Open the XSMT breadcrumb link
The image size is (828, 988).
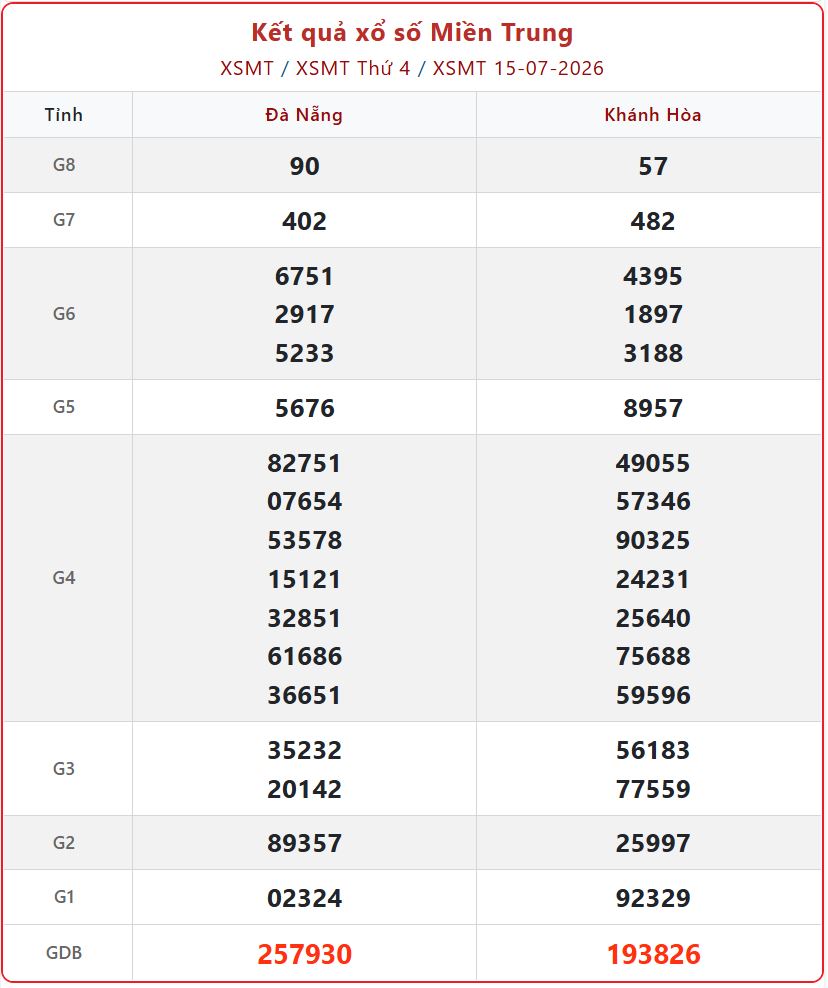tap(246, 68)
